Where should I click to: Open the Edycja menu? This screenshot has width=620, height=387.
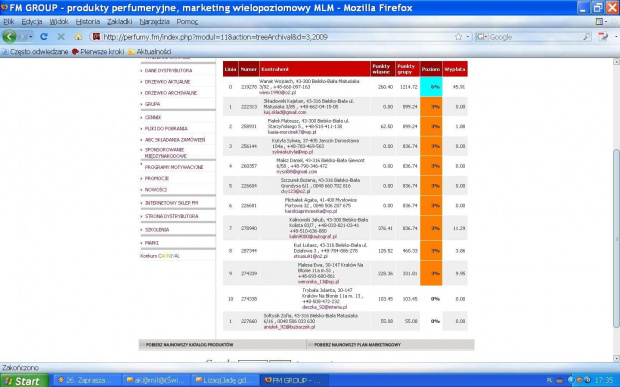pyautogui.click(x=32, y=22)
